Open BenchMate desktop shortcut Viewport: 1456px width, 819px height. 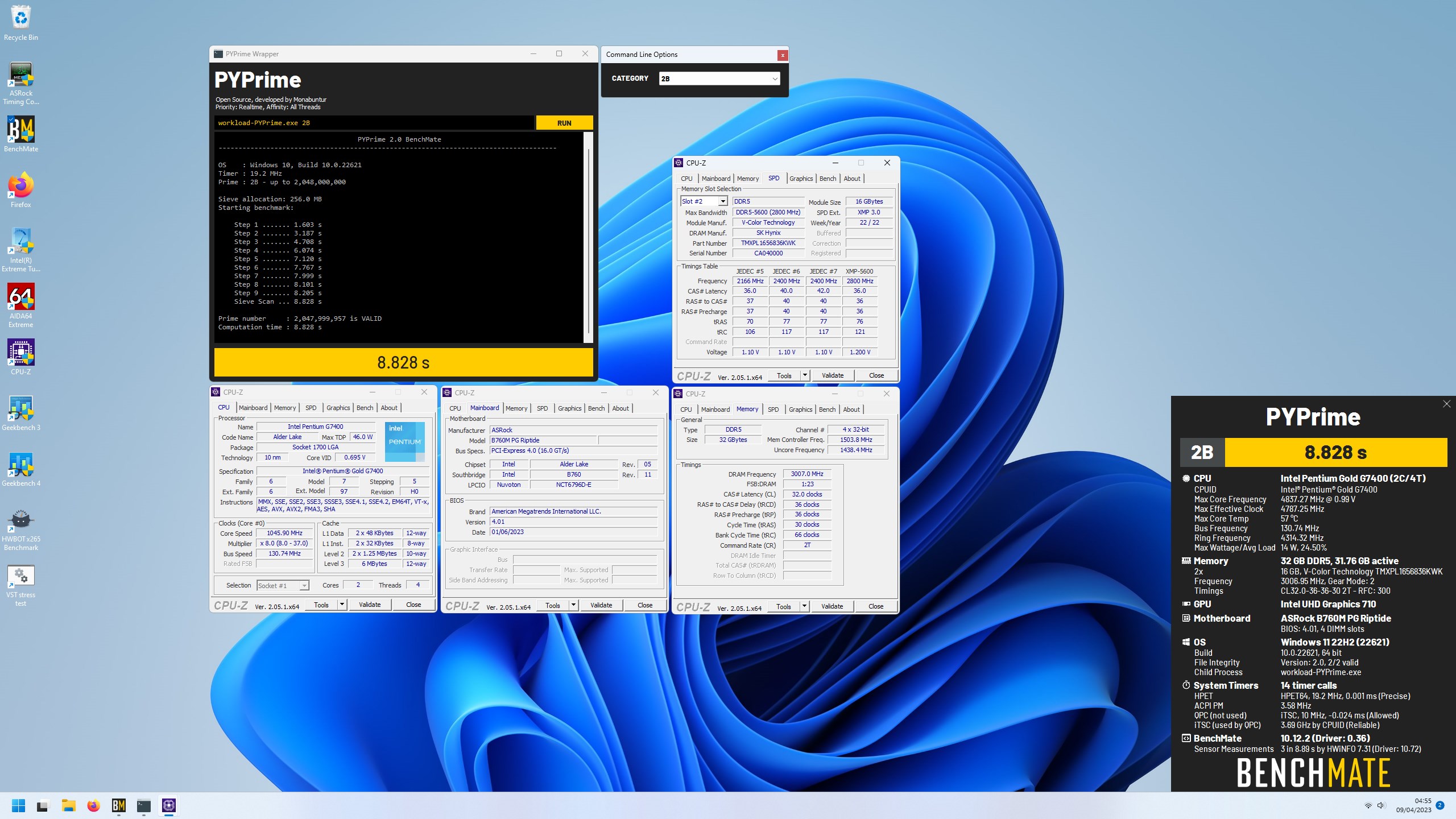[21, 134]
